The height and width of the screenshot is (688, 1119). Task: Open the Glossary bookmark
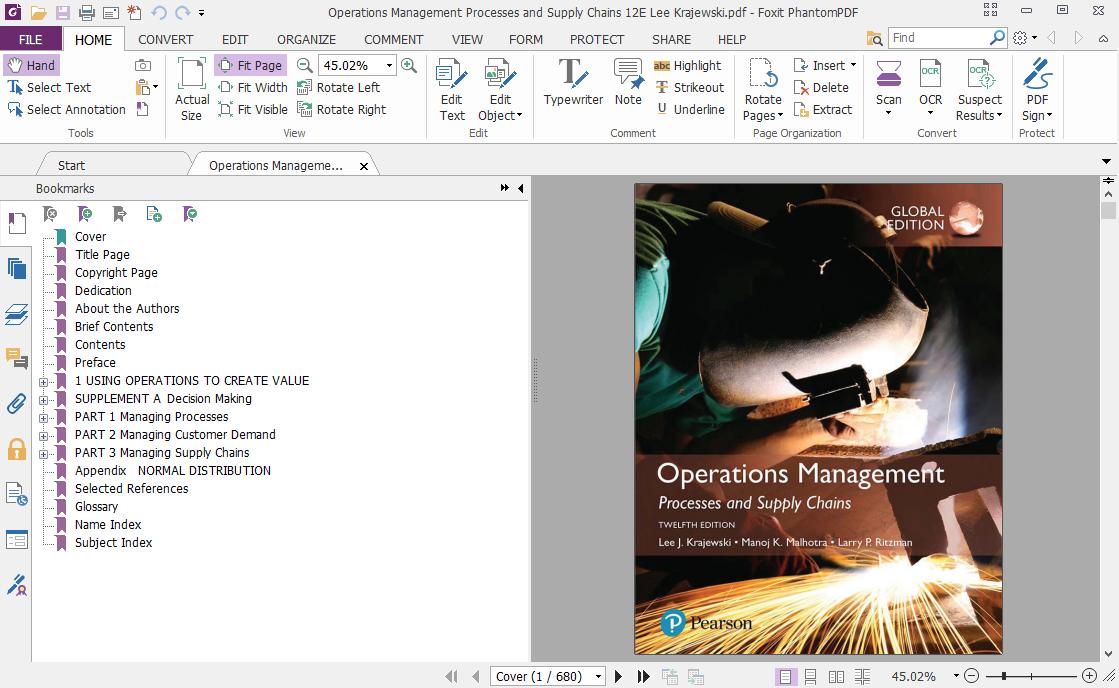coord(96,506)
